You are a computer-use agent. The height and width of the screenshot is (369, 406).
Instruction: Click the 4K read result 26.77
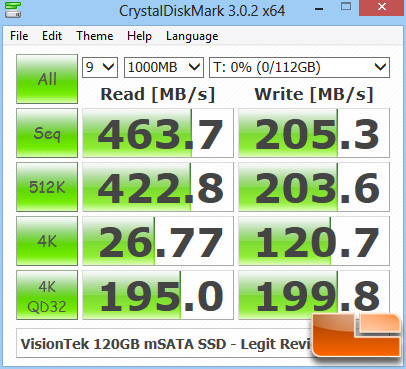[158, 241]
